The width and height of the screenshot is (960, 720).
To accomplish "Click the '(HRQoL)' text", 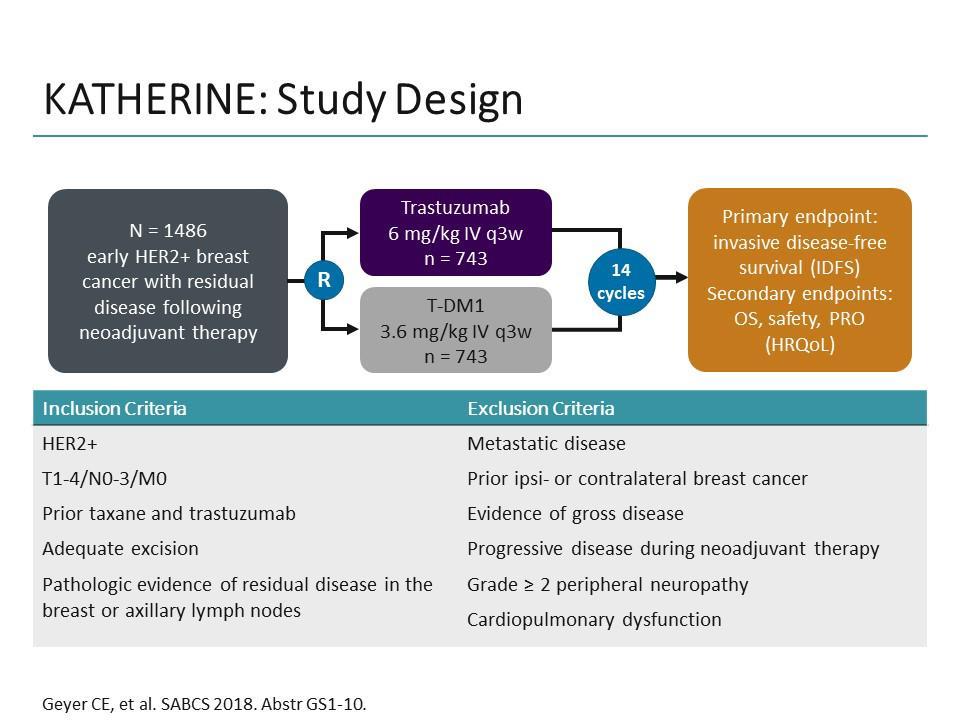I will (800, 345).
